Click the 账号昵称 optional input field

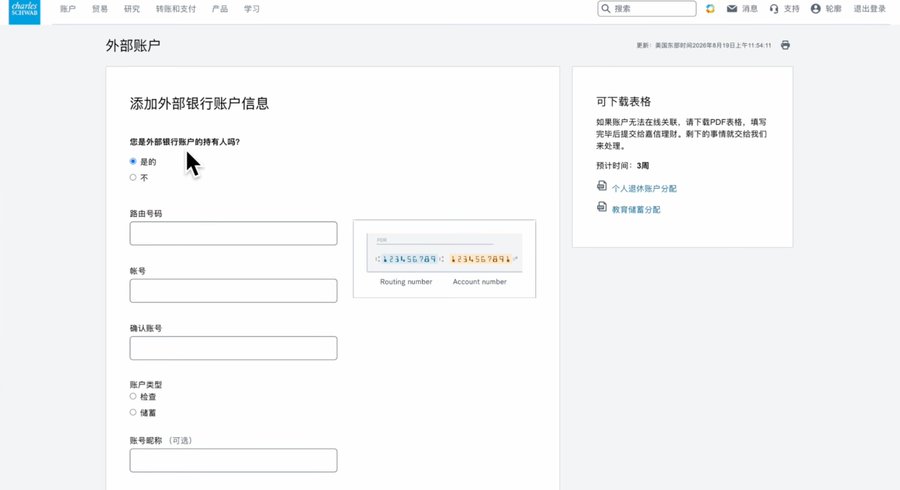233,460
